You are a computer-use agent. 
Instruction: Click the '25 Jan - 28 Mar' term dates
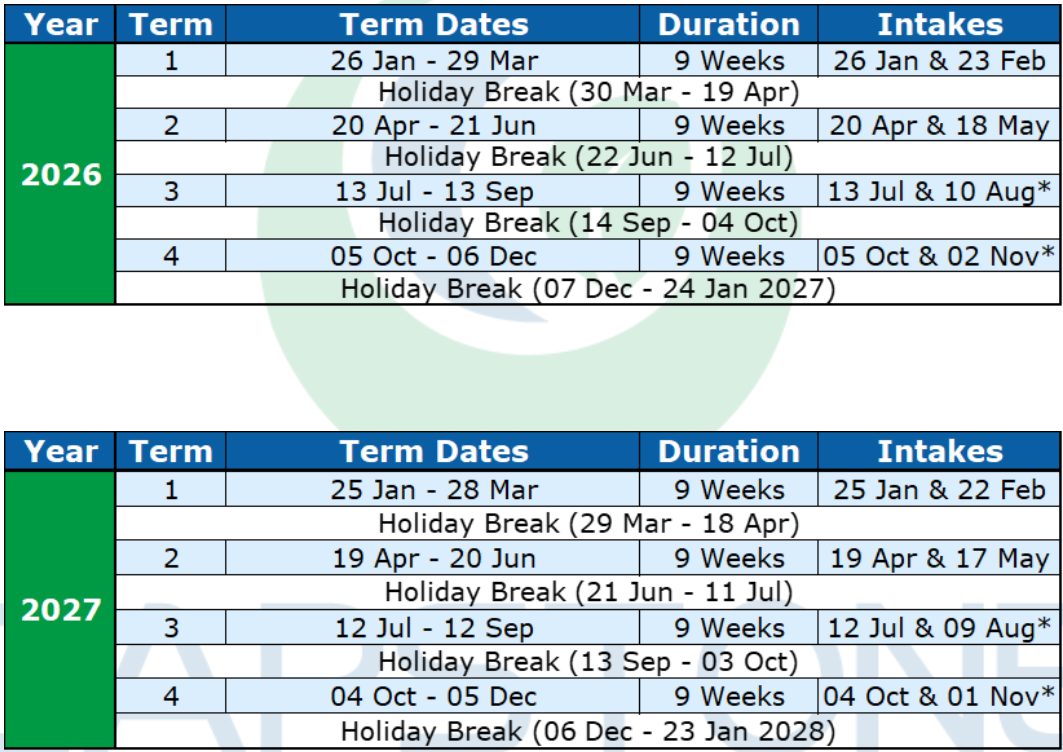(x=433, y=490)
